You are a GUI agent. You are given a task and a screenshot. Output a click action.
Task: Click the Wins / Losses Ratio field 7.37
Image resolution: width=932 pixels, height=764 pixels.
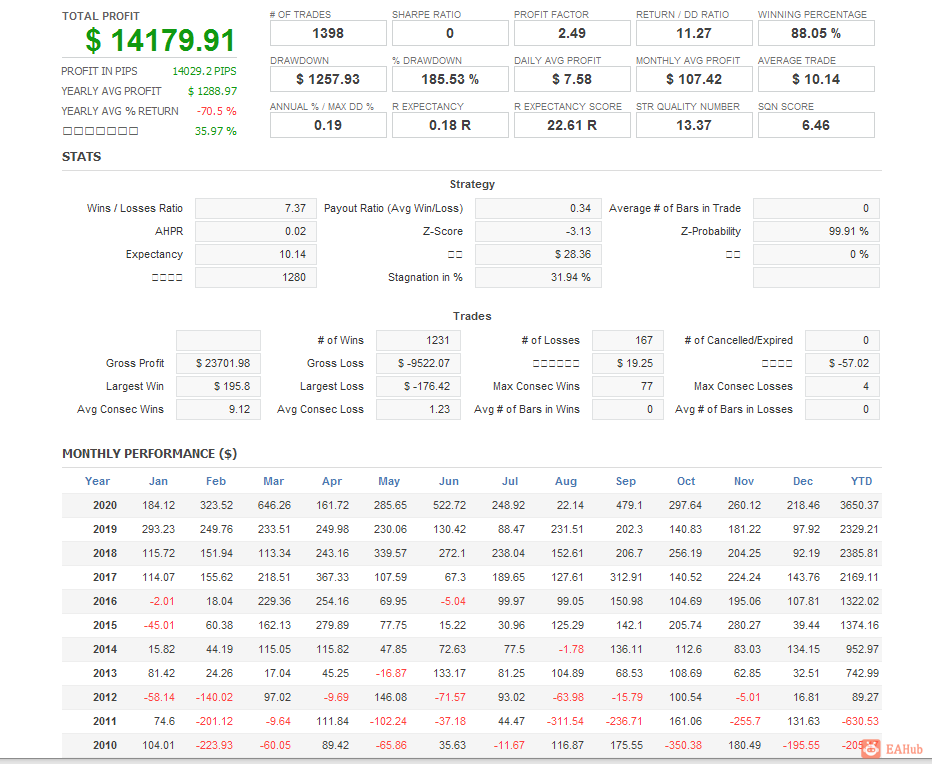tap(256, 208)
